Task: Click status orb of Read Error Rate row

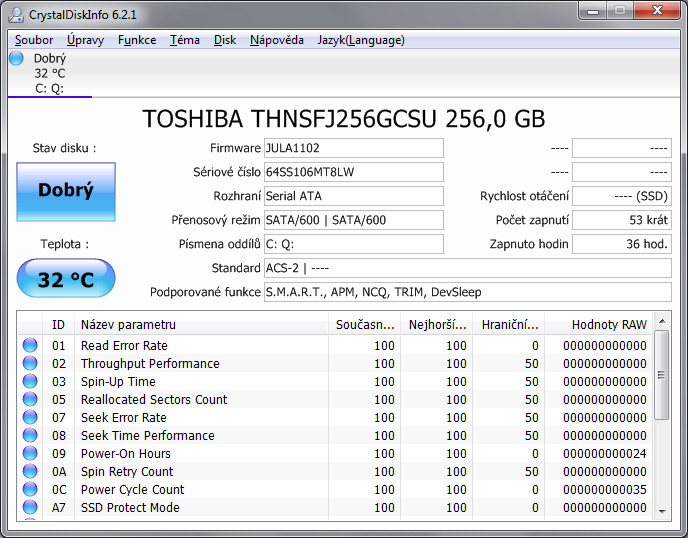Action: [30, 346]
